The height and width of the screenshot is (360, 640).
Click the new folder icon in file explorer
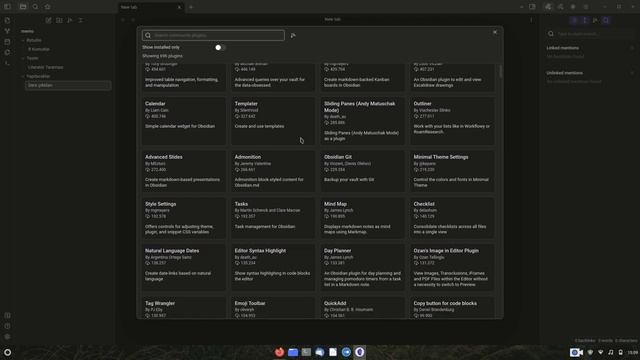tap(59, 20)
